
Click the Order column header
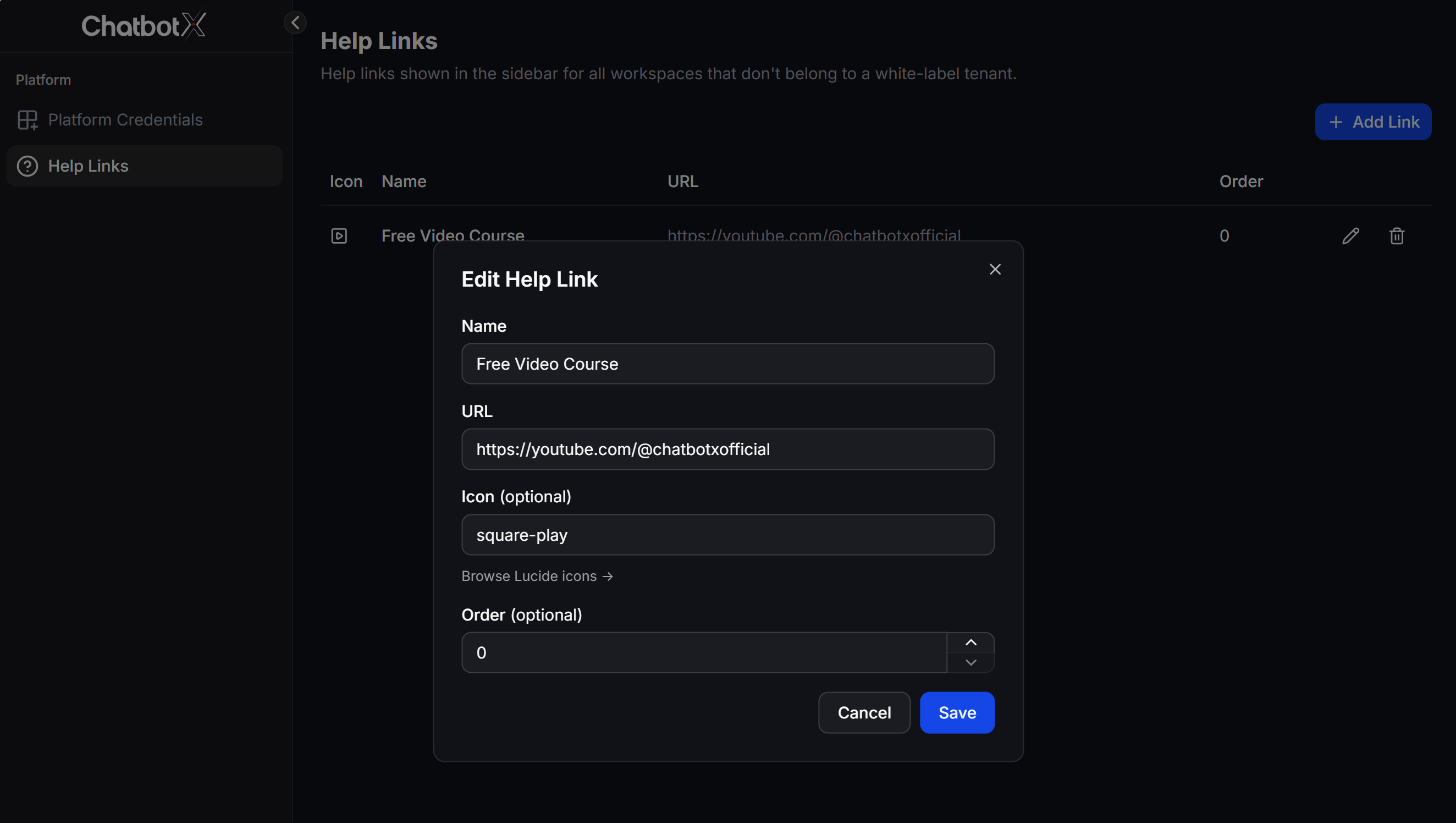[x=1240, y=181]
